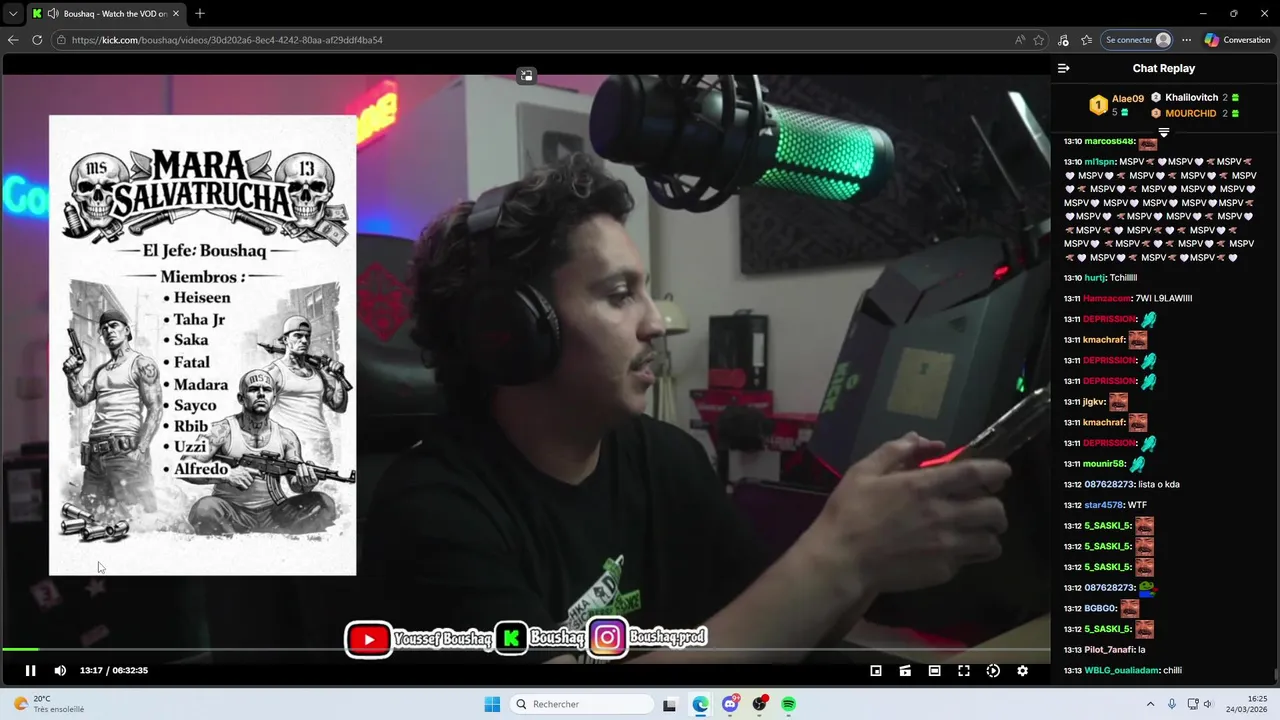Open the media control icon
Screen dimensions: 1280x720
pos(1063,40)
